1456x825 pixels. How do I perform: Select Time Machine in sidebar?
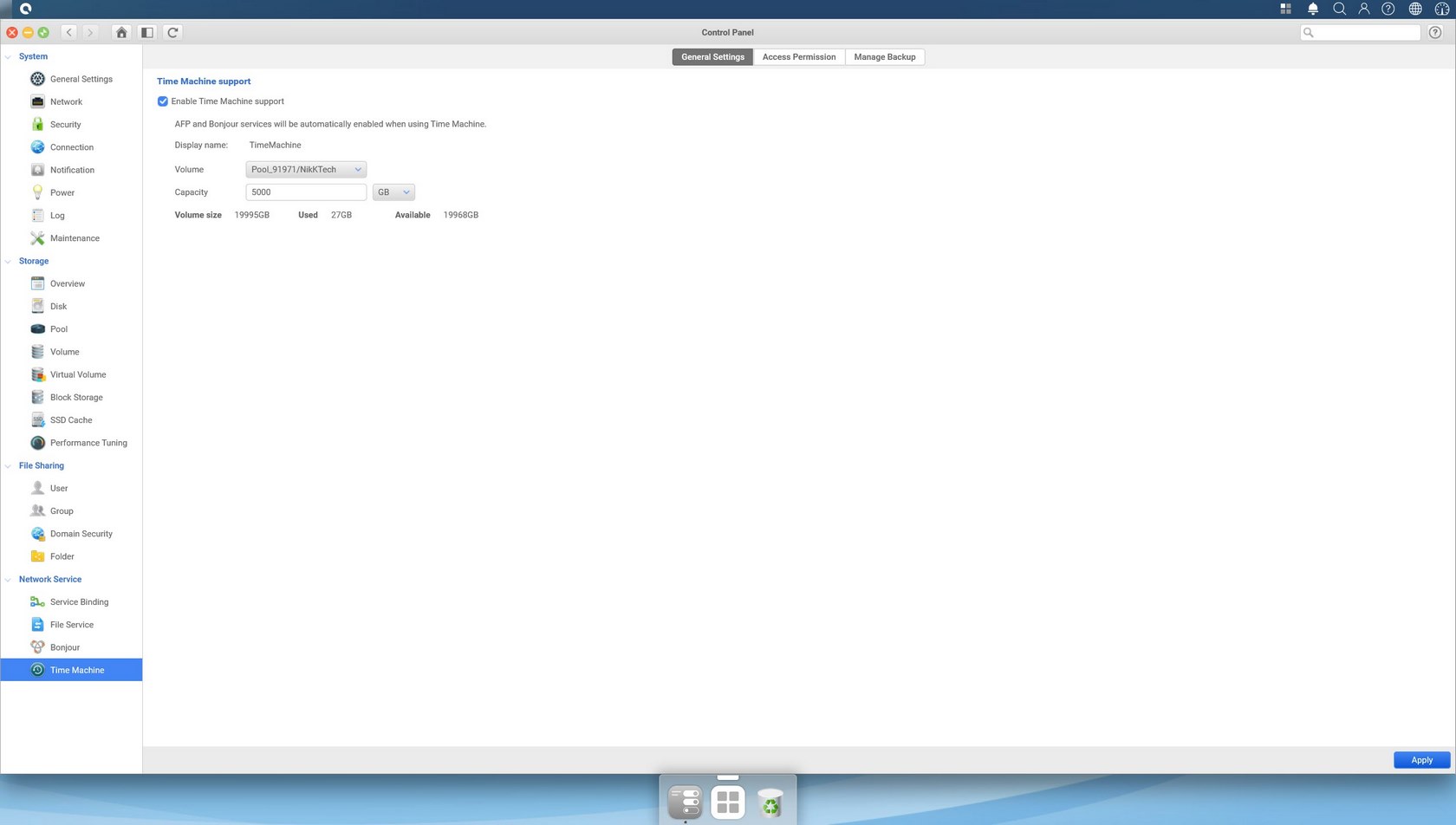(71, 670)
